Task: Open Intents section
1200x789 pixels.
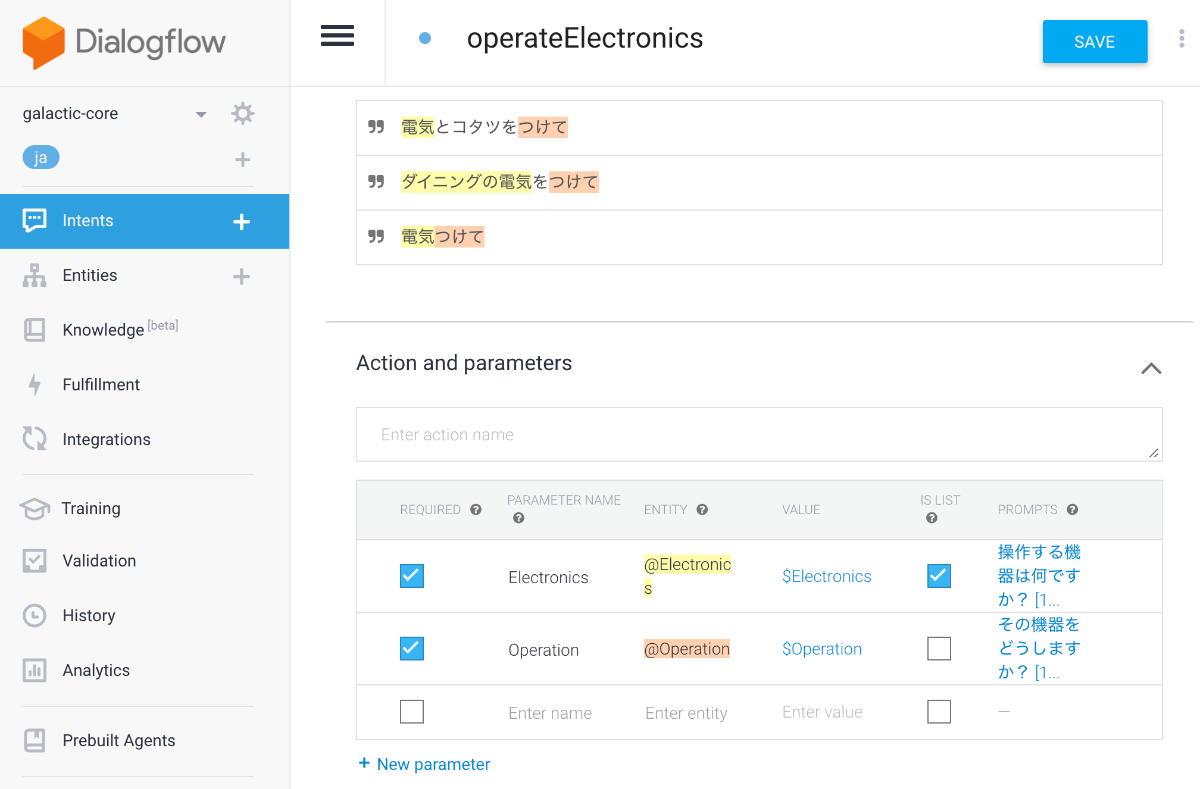Action: tap(88, 221)
